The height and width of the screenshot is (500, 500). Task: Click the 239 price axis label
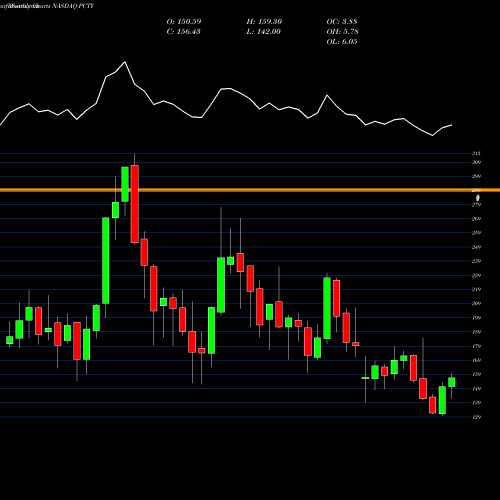(x=476, y=261)
